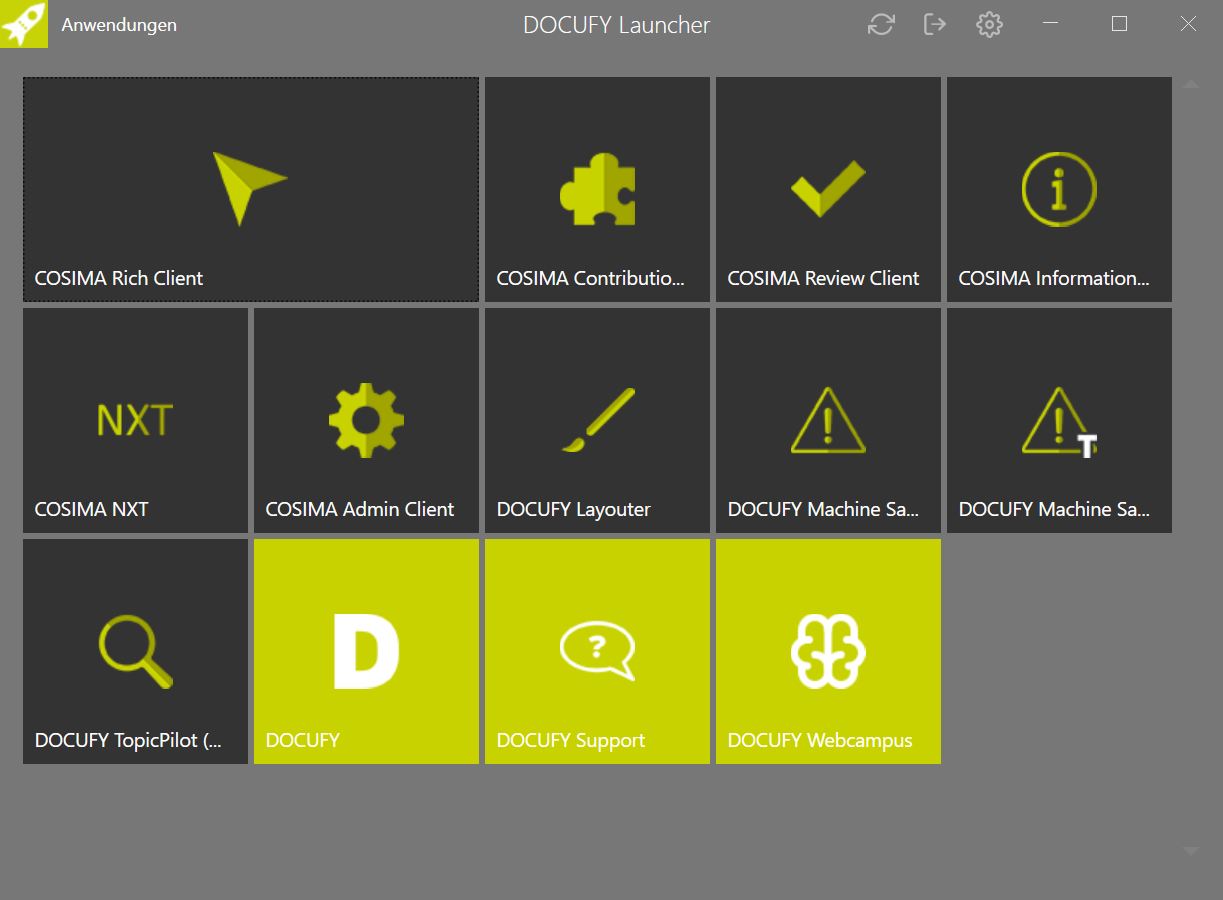Viewport: 1223px width, 900px height.
Task: Click the scrollbar up arrow
Action: point(1191,85)
